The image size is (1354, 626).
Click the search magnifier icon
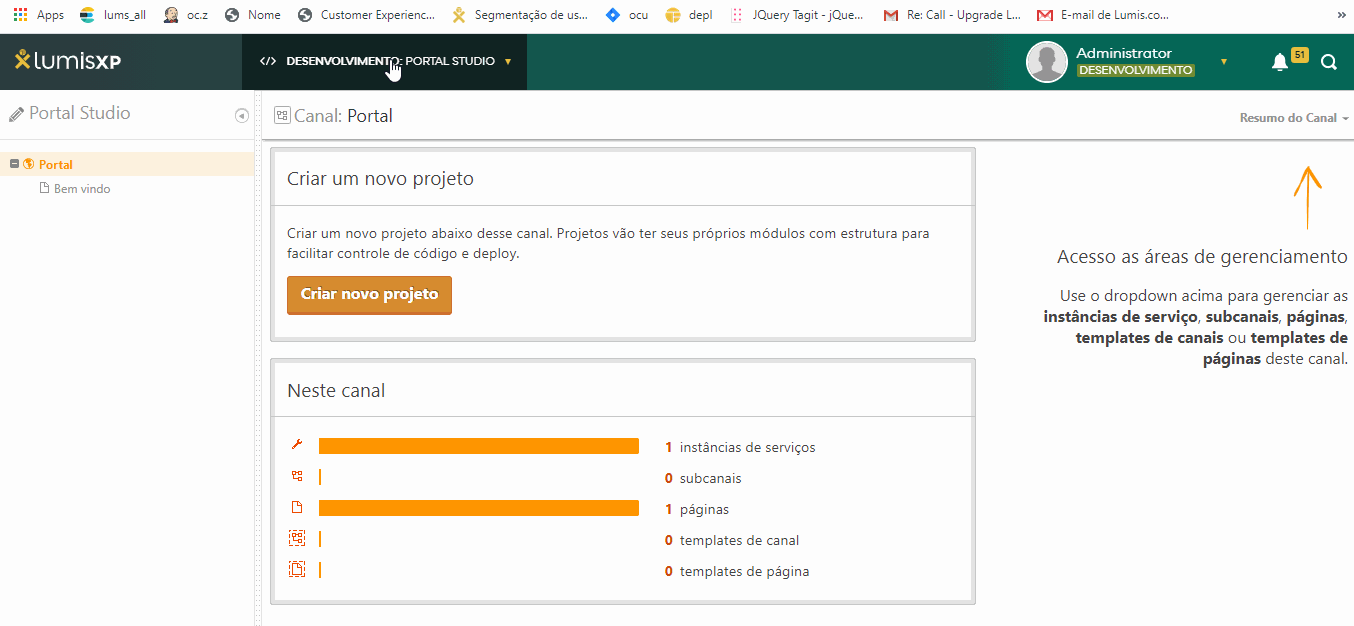pyautogui.click(x=1329, y=62)
